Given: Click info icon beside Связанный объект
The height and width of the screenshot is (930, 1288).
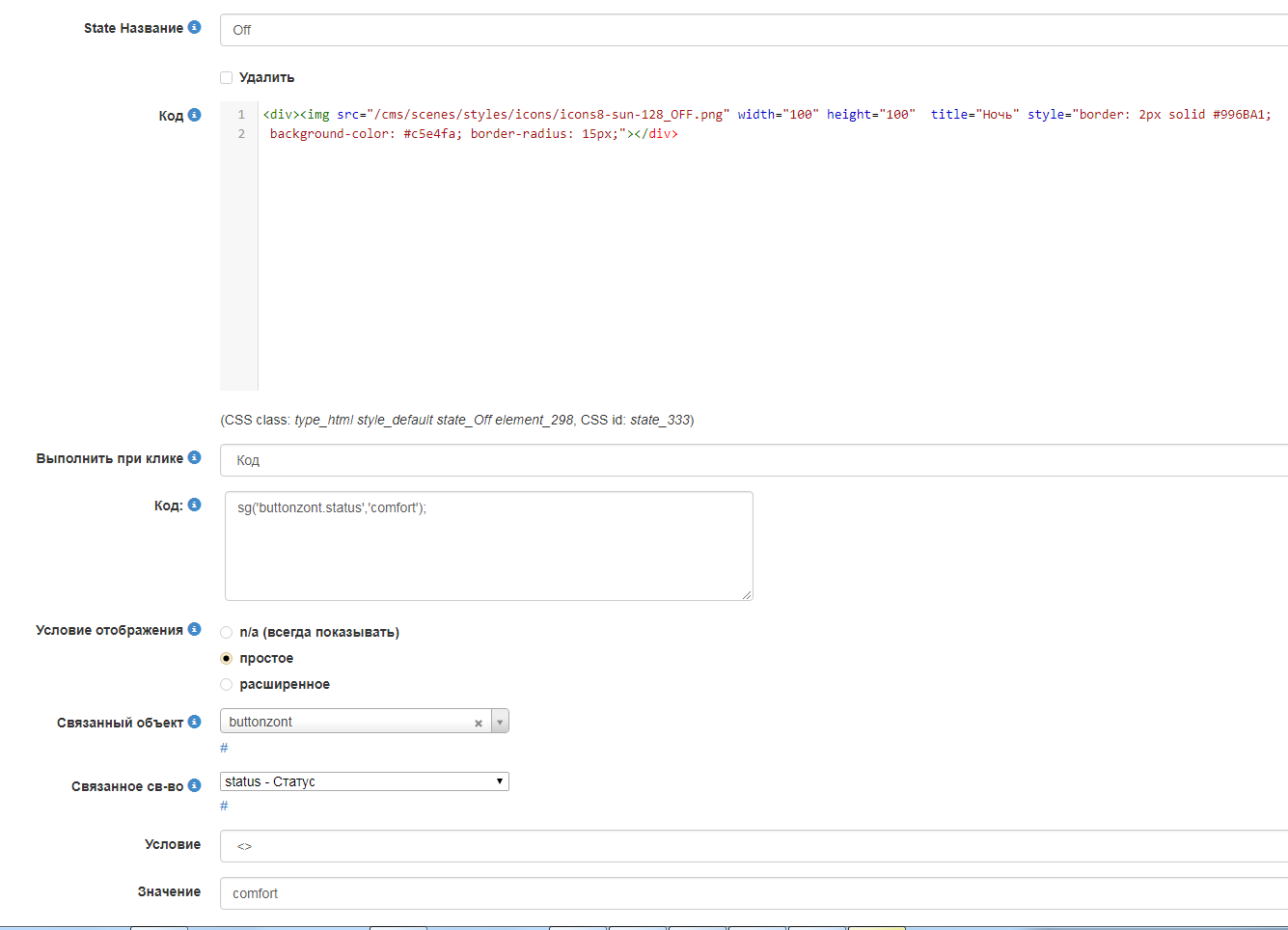Looking at the screenshot, I should tap(194, 722).
